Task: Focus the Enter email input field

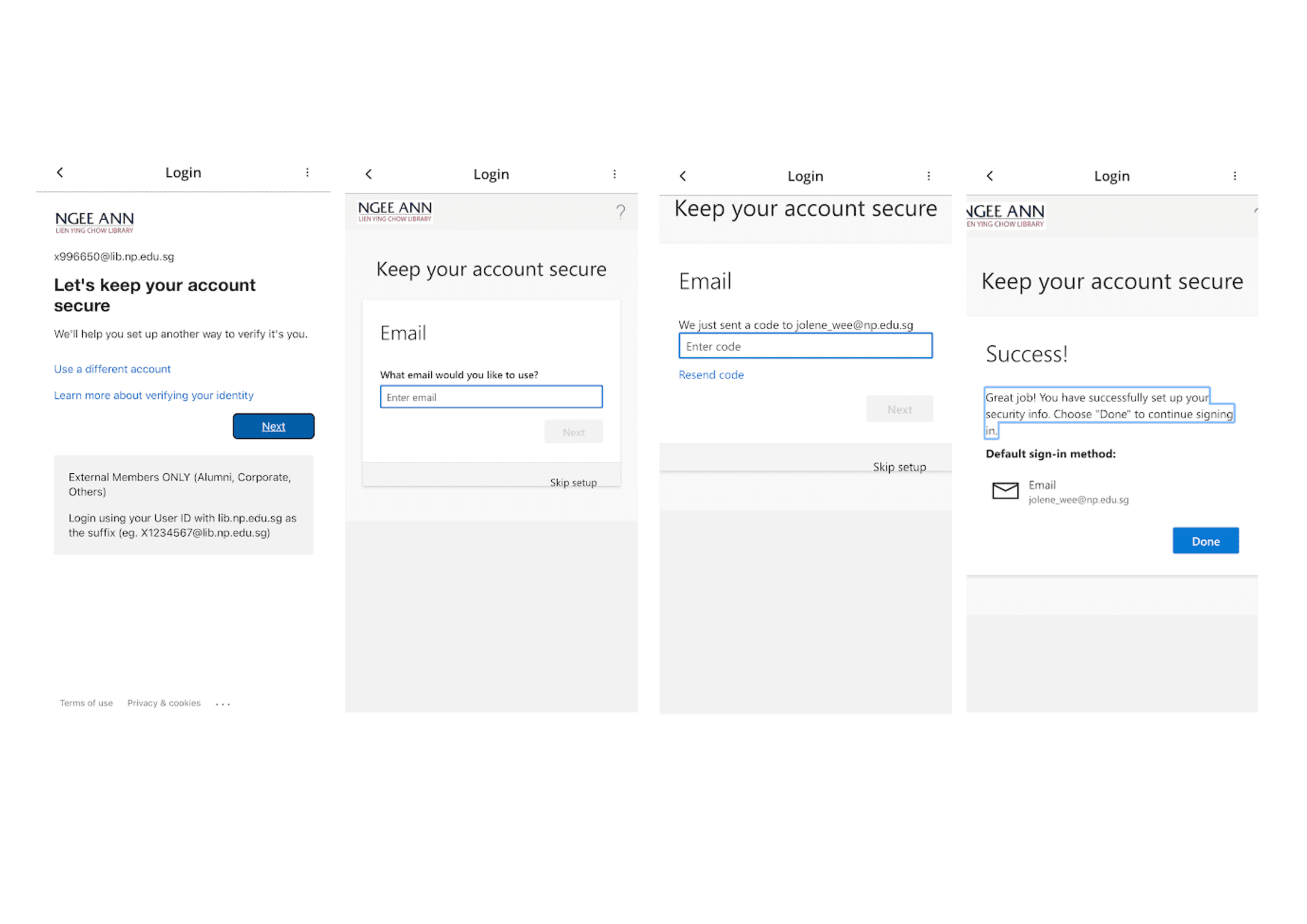Action: point(491,397)
